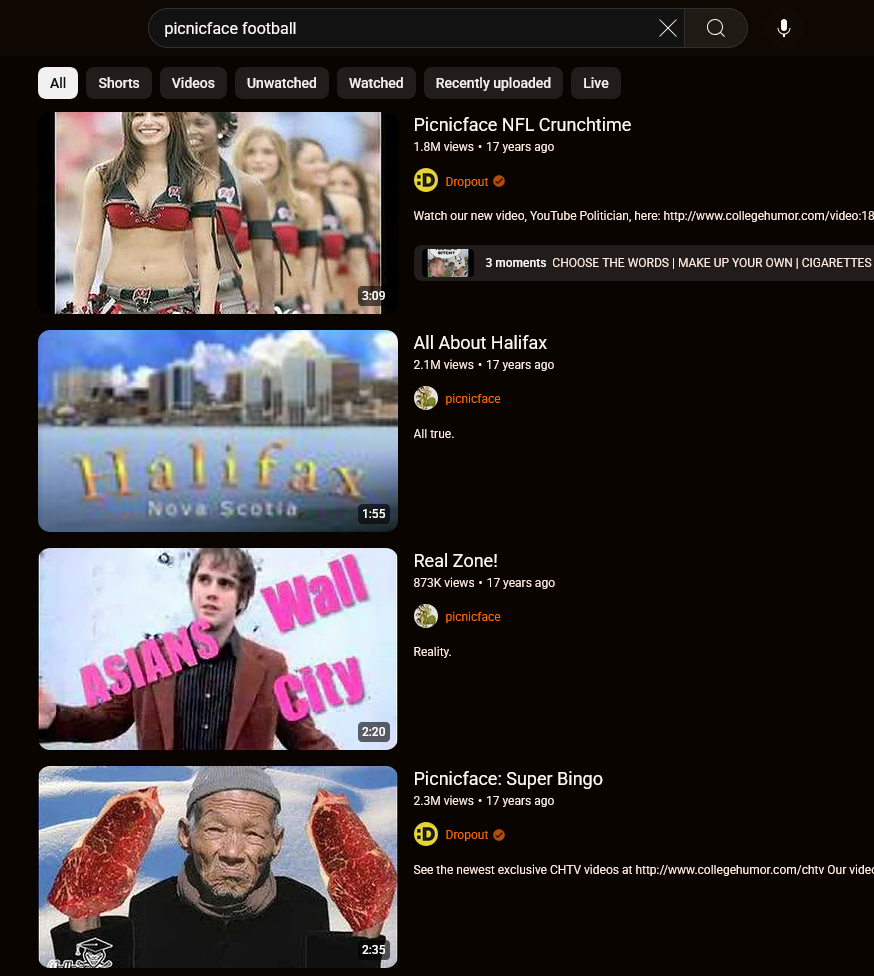This screenshot has height=976, width=874.
Task: Open the Real Zone! title link
Action: [x=456, y=560]
